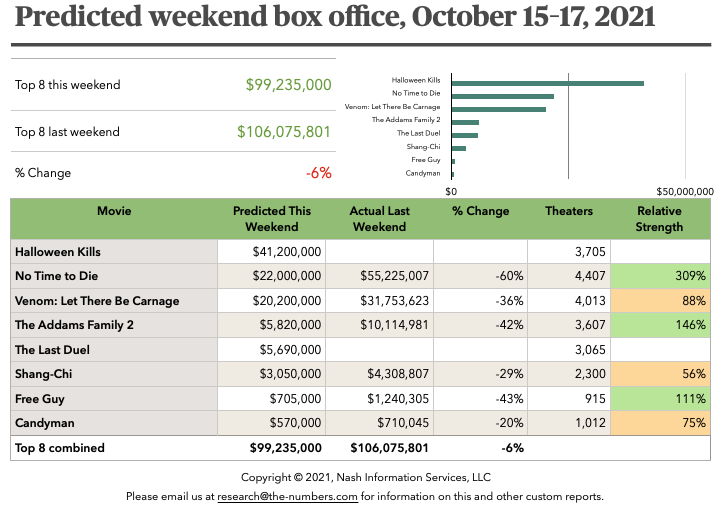Select the Theaters column header
The image size is (720, 510).
(568, 212)
